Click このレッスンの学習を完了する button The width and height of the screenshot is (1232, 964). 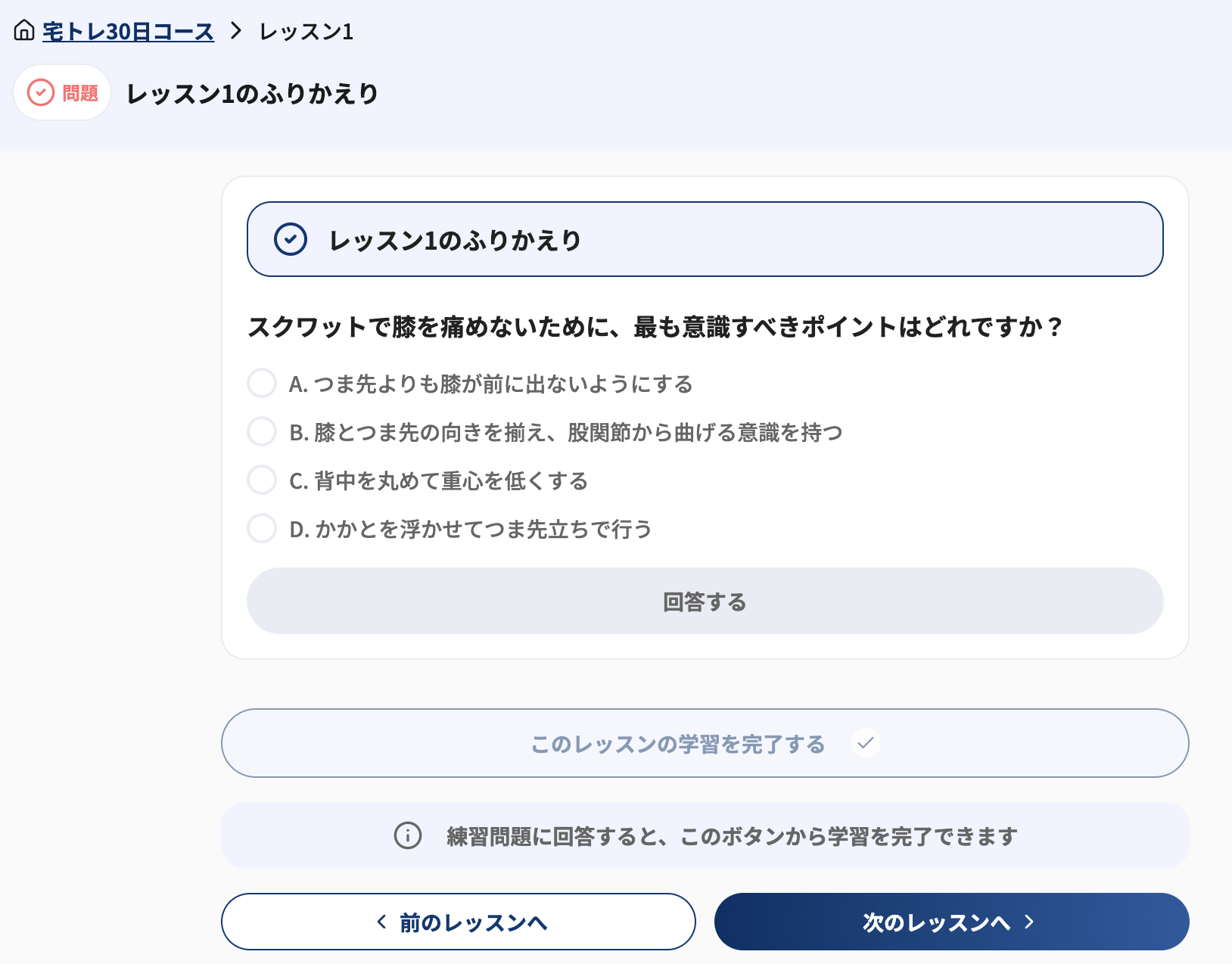pyautogui.click(x=705, y=743)
